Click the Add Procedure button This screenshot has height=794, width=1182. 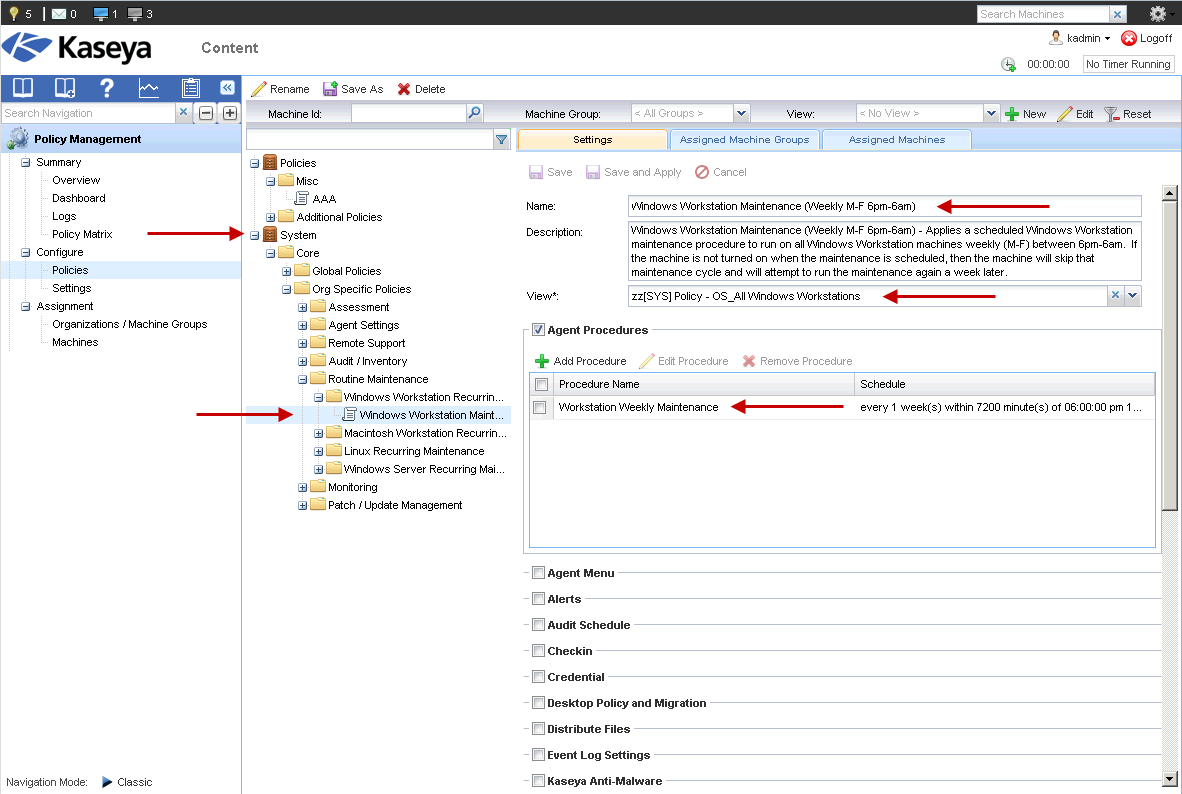(x=581, y=361)
